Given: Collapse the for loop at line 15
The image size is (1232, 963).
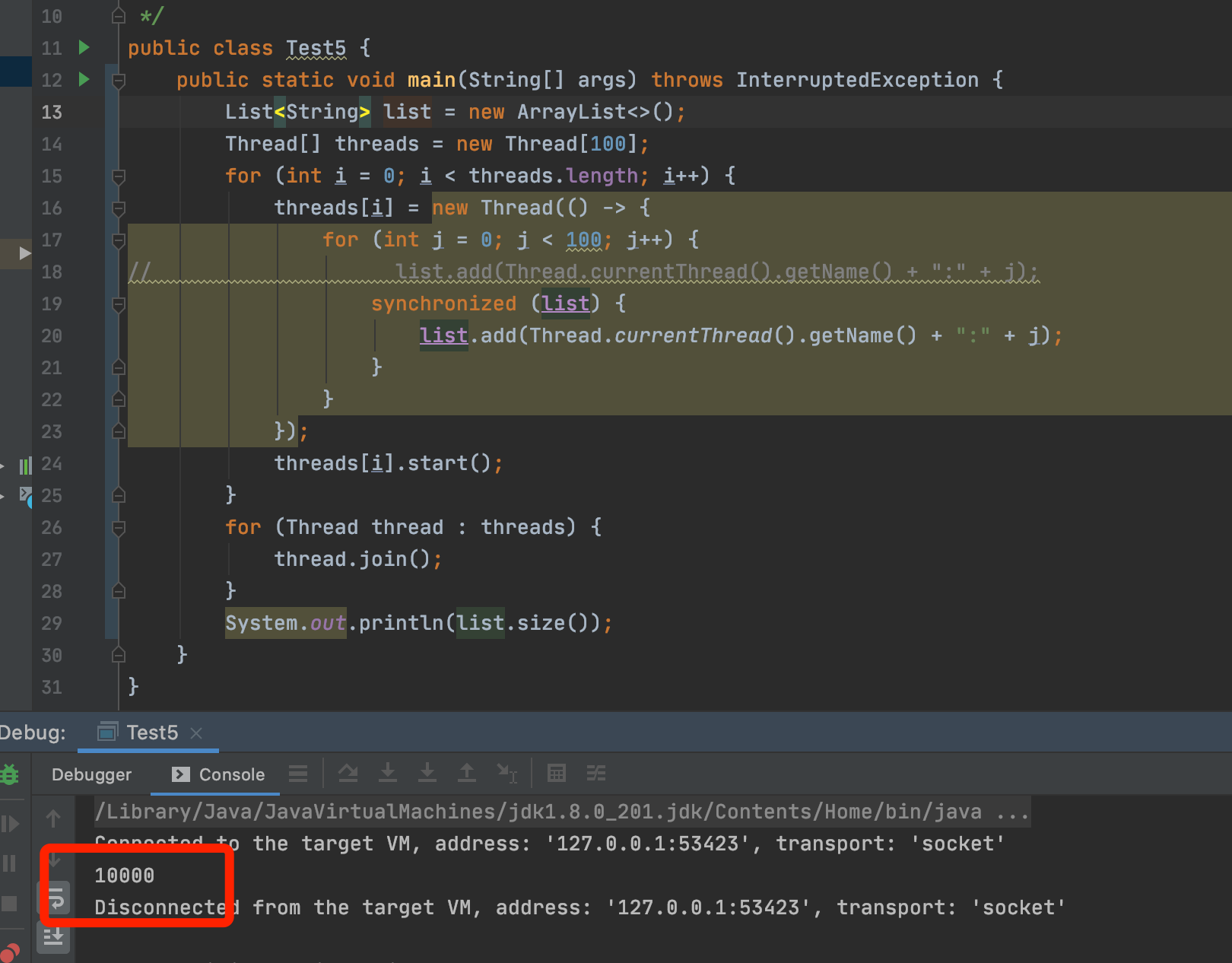Looking at the screenshot, I should [119, 176].
